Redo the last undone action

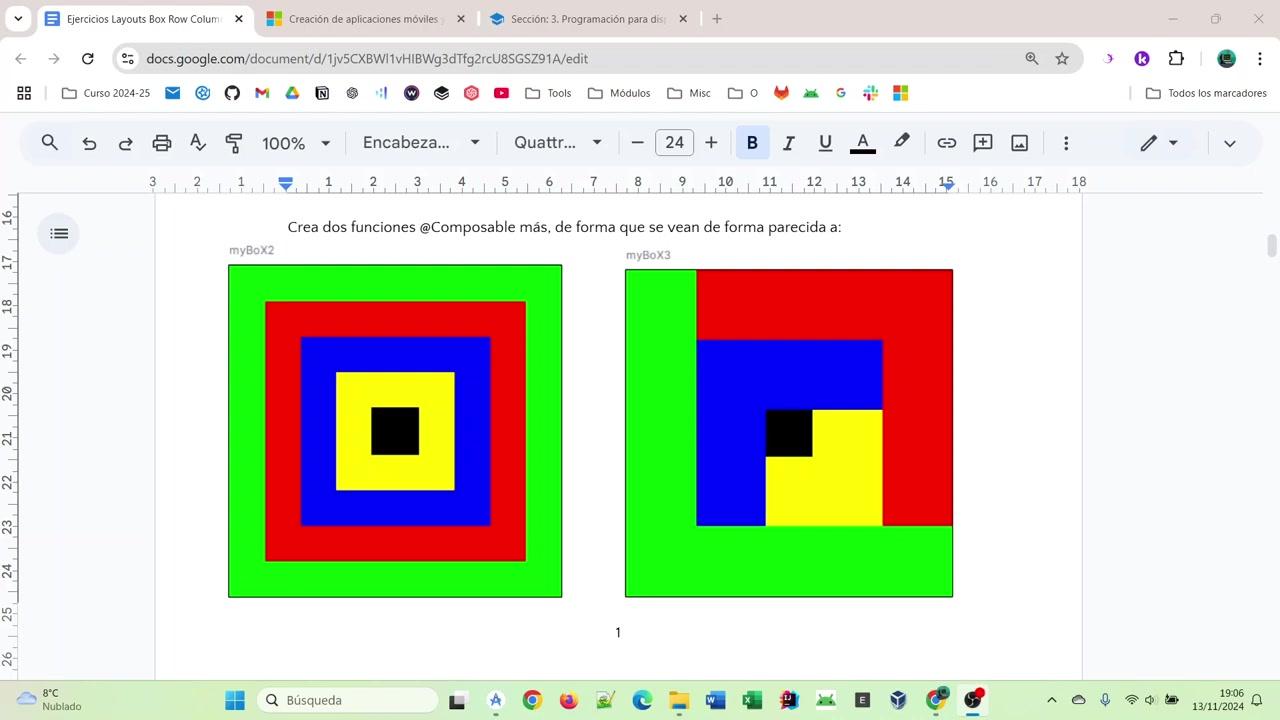pos(125,143)
